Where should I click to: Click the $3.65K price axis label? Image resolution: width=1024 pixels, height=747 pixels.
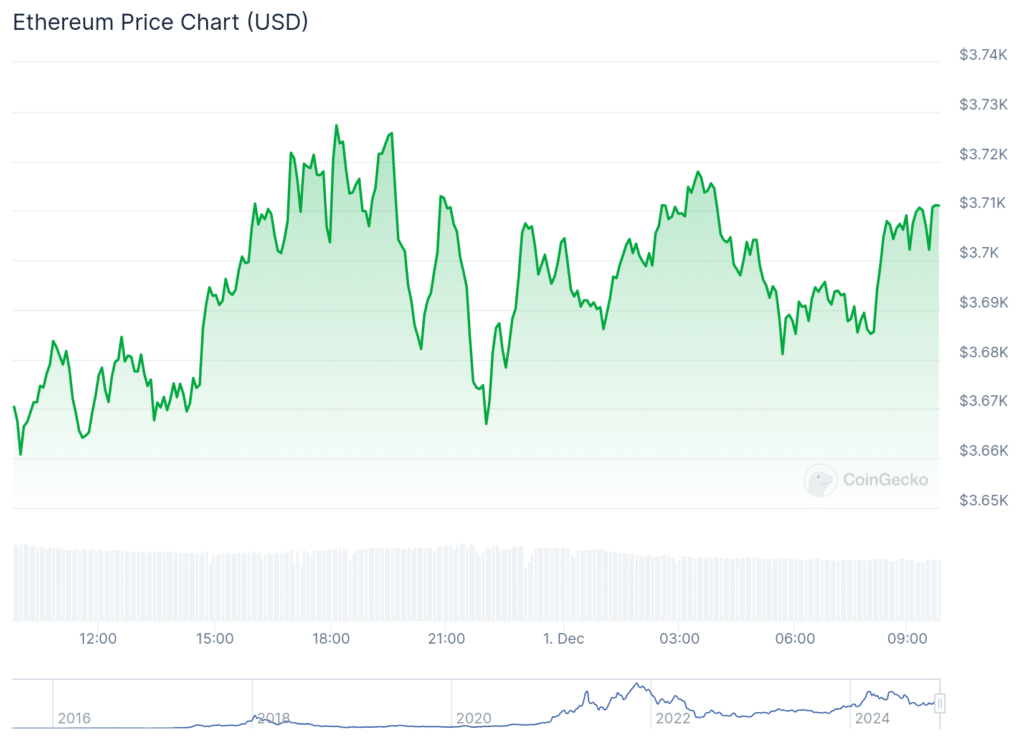pos(982,500)
